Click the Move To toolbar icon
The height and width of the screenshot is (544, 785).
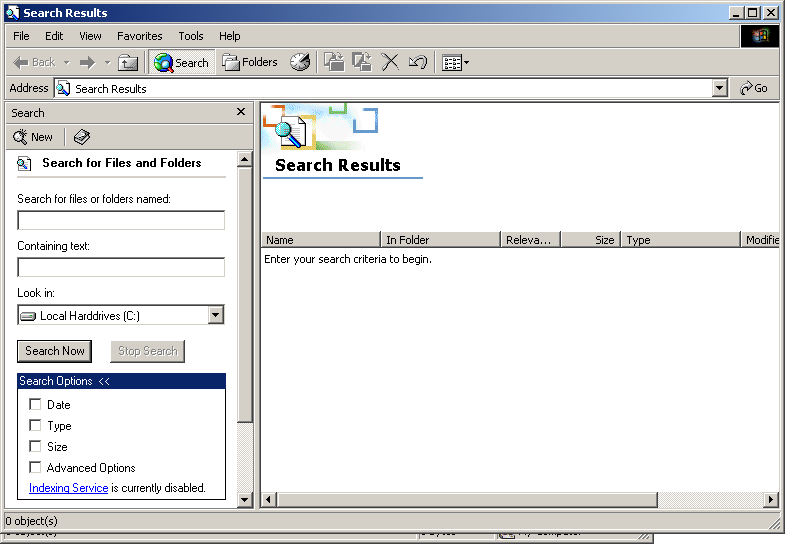click(334, 62)
